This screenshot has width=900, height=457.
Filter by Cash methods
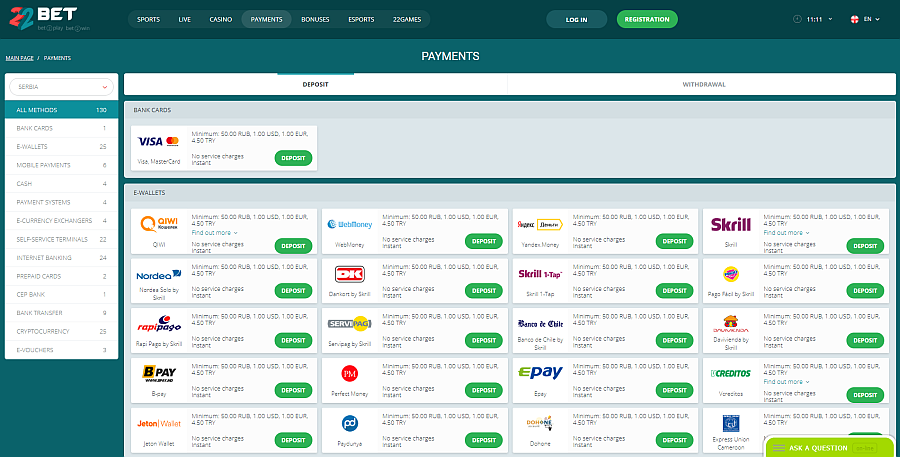[x=61, y=184]
